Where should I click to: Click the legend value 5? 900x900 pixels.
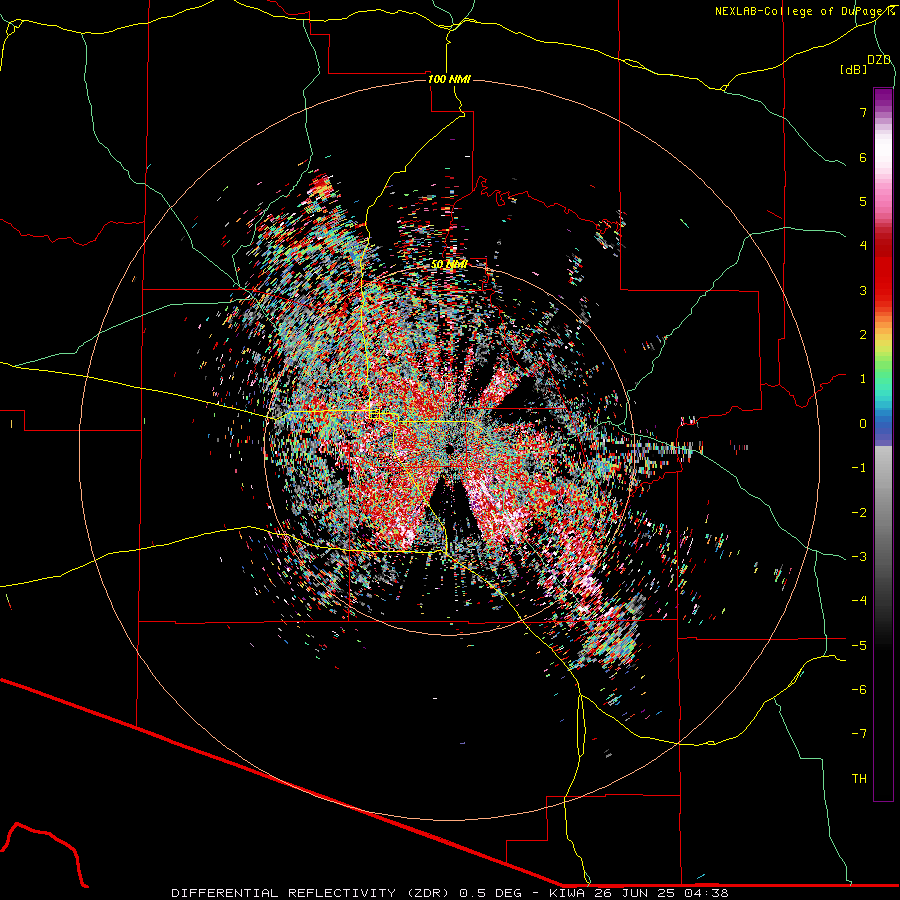(x=863, y=201)
